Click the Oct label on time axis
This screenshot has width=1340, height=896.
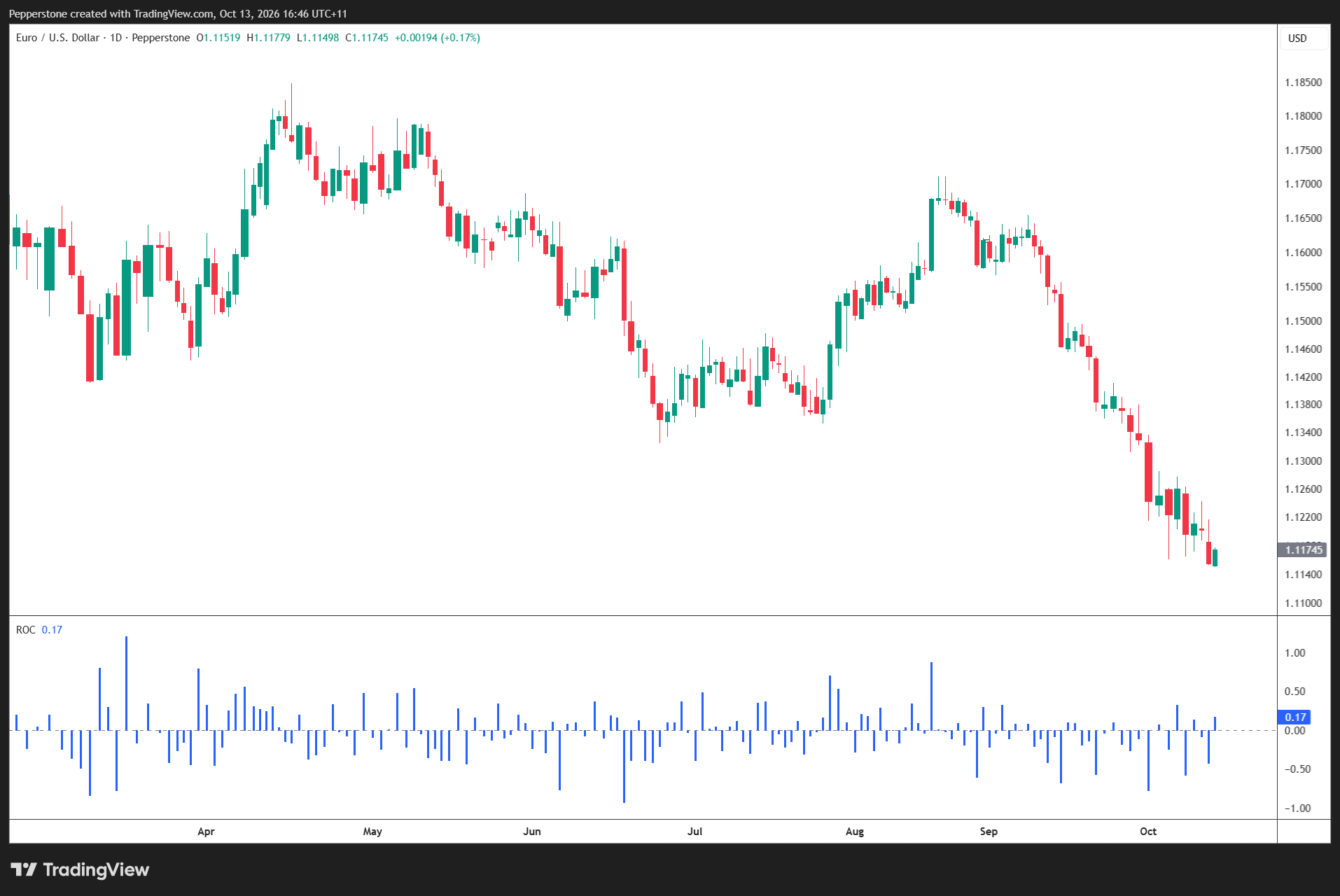coord(1148,832)
